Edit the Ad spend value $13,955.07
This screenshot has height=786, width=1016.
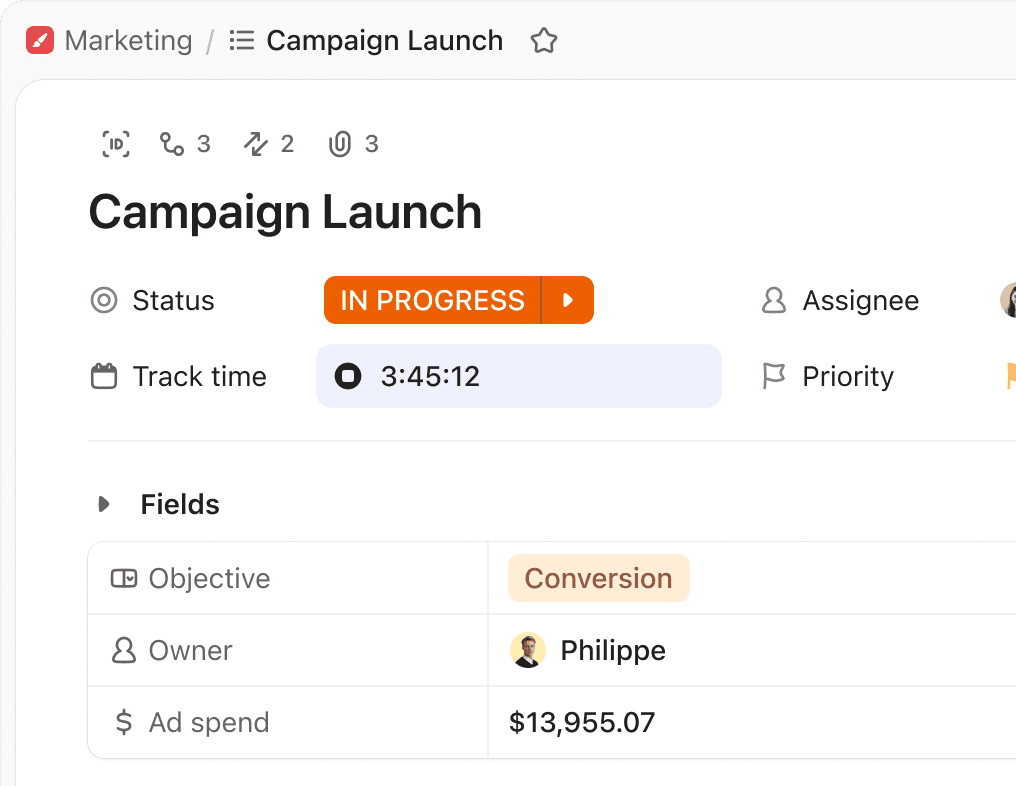point(582,722)
